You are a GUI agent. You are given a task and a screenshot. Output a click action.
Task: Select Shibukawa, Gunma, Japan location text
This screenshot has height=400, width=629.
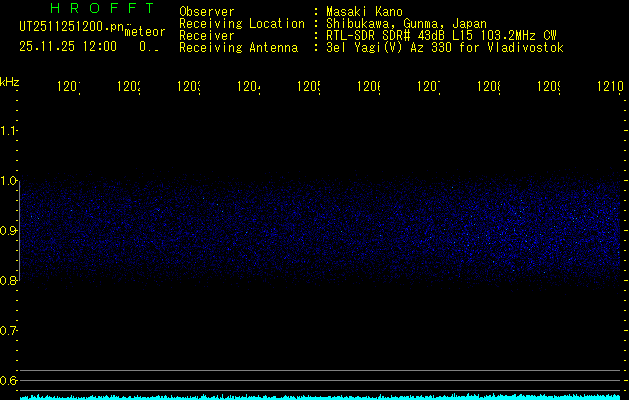point(400,24)
